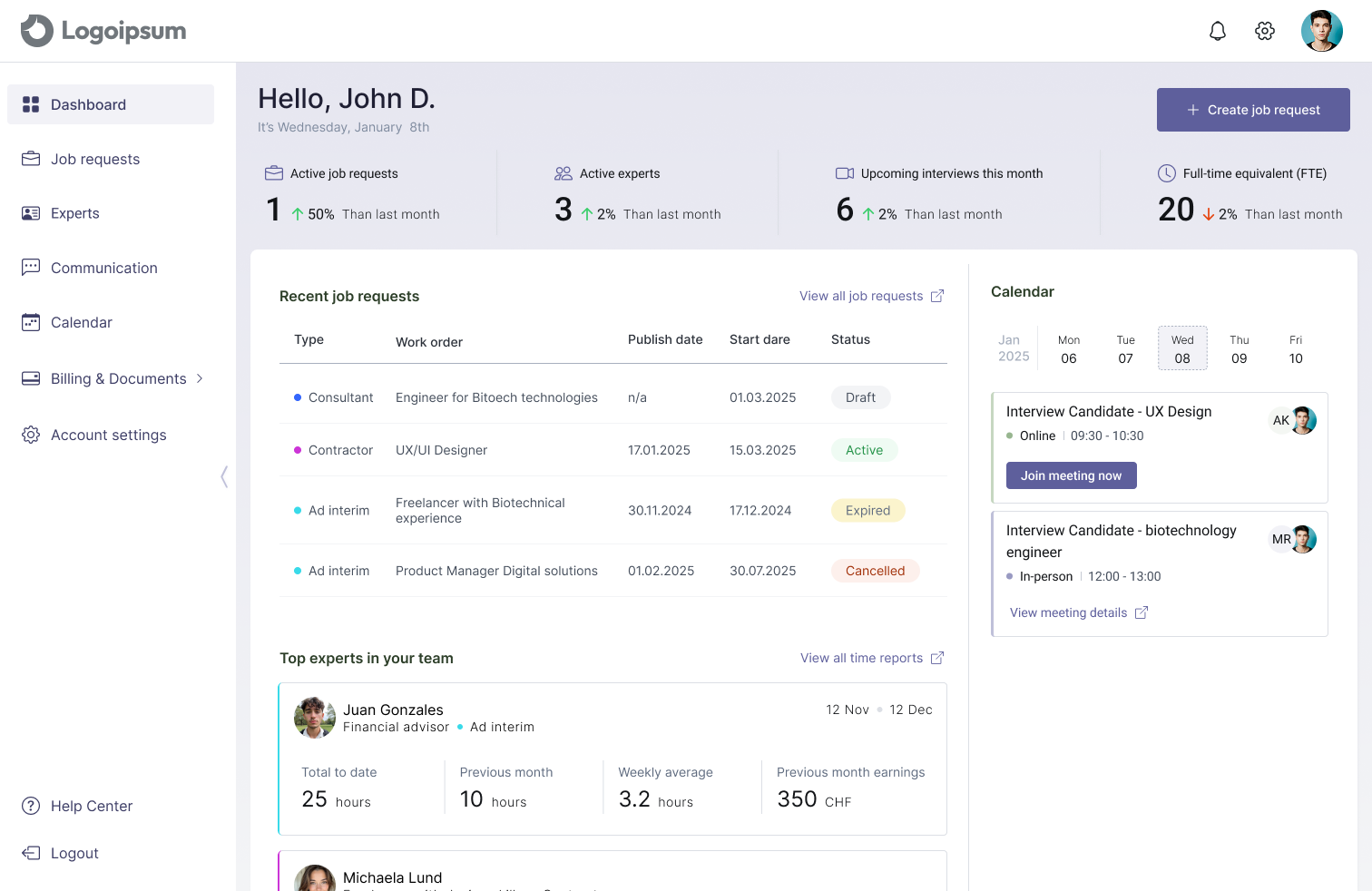Click the Logout icon in sidebar
1372x891 pixels.
point(31,853)
